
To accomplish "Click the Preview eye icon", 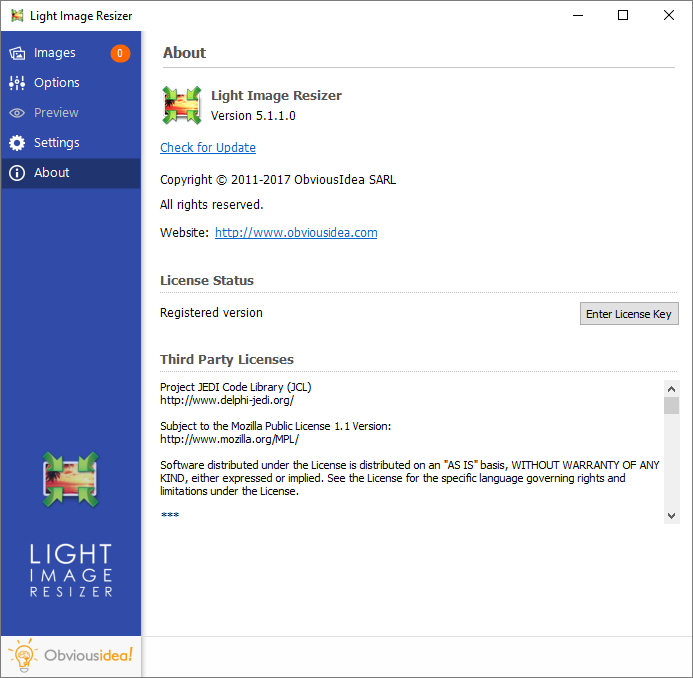I will tap(17, 113).
